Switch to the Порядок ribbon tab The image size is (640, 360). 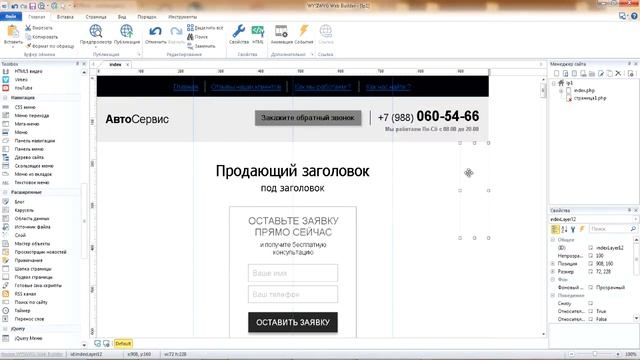pos(147,17)
